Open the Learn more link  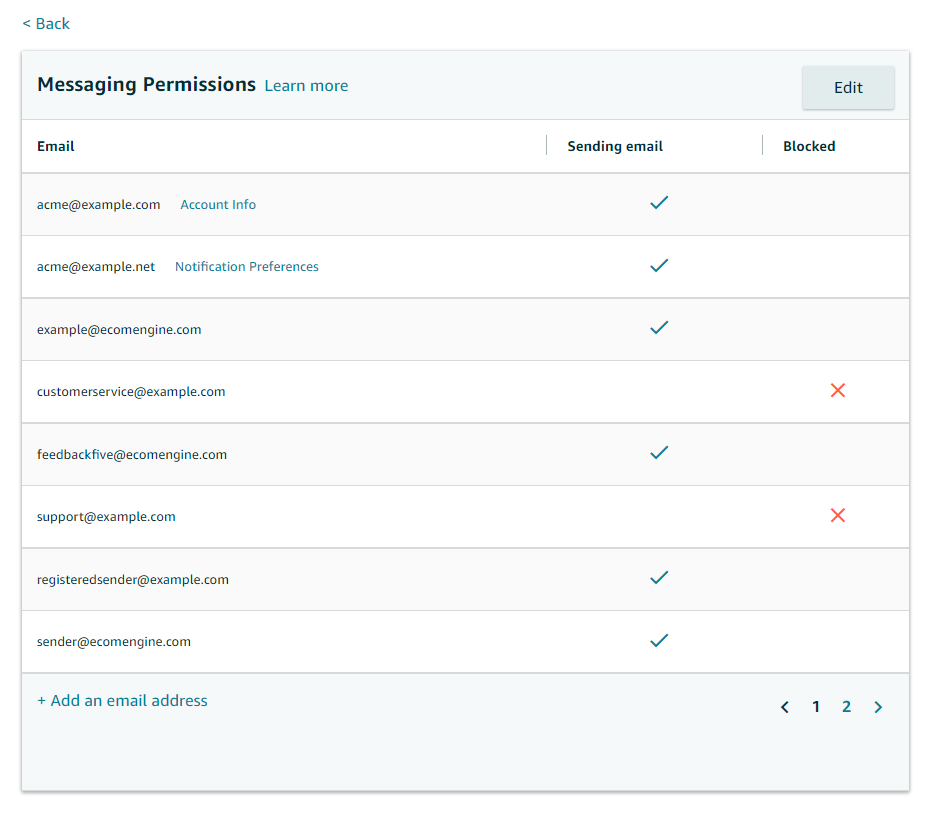[x=306, y=86]
